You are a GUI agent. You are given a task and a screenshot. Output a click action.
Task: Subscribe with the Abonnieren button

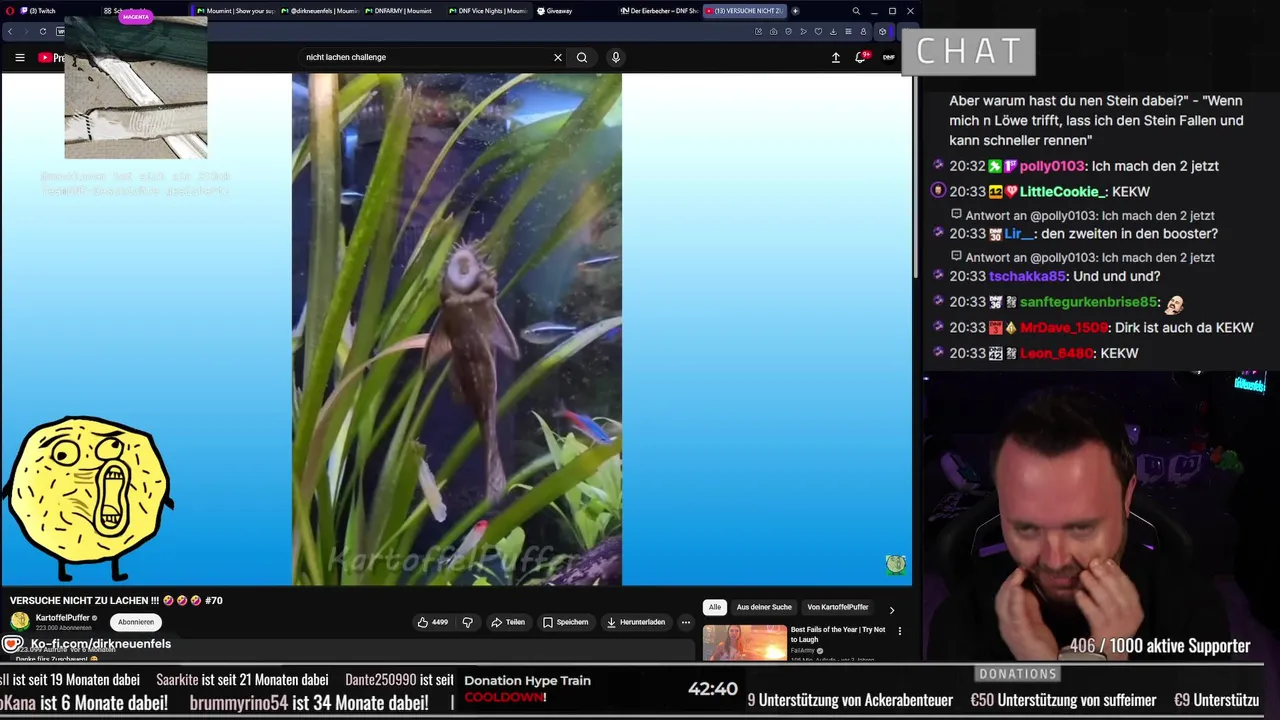pyautogui.click(x=136, y=622)
